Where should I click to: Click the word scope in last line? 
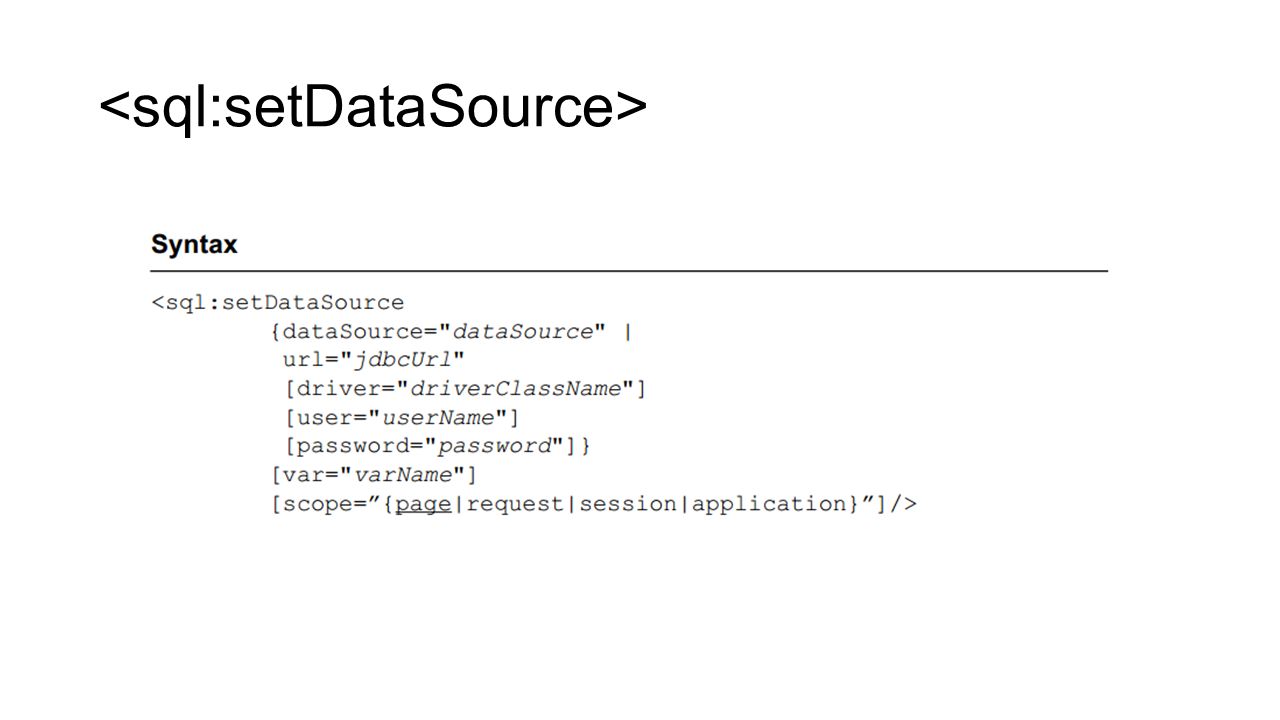pos(311,504)
